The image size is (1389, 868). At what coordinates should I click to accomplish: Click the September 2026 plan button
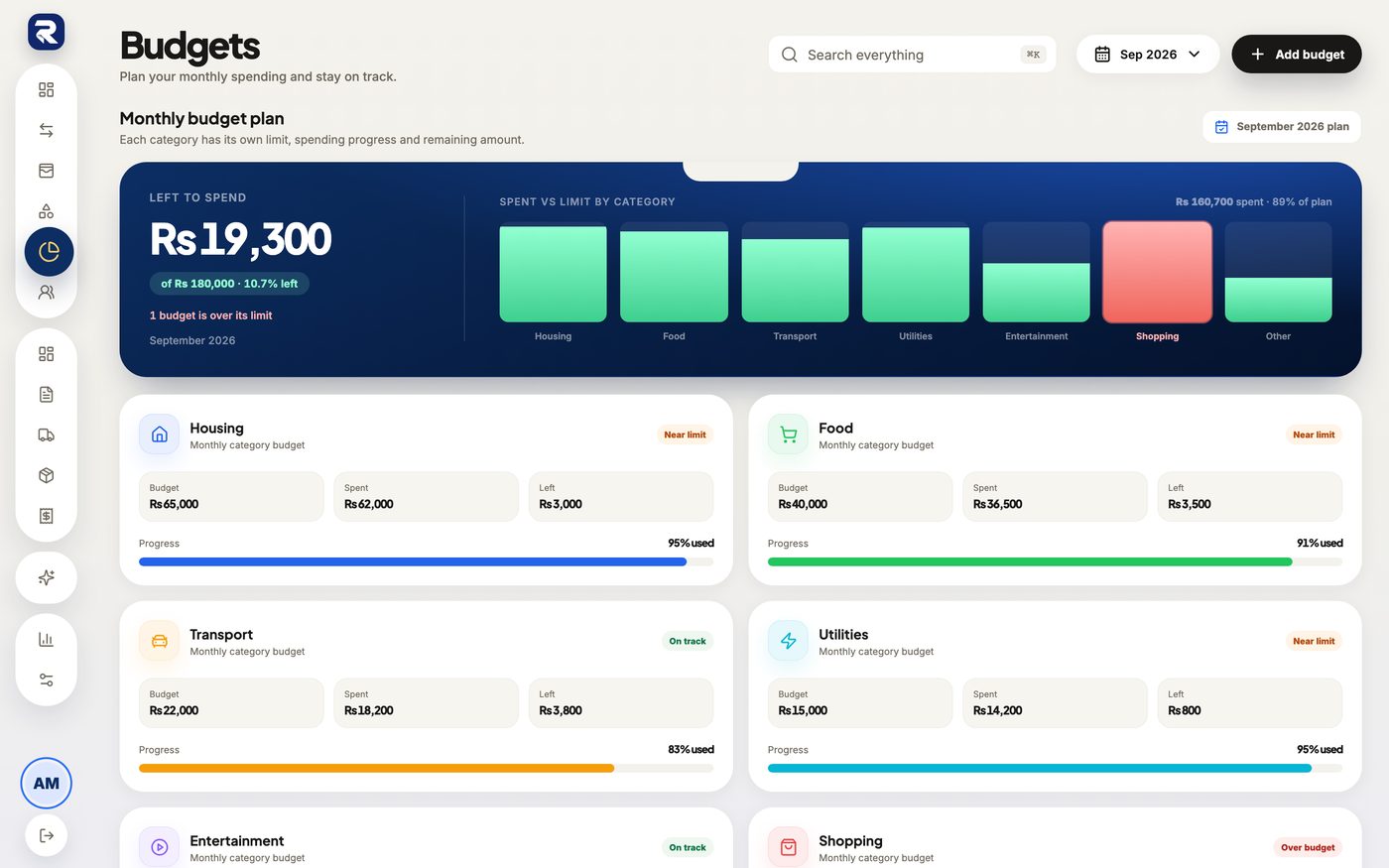(x=1282, y=127)
